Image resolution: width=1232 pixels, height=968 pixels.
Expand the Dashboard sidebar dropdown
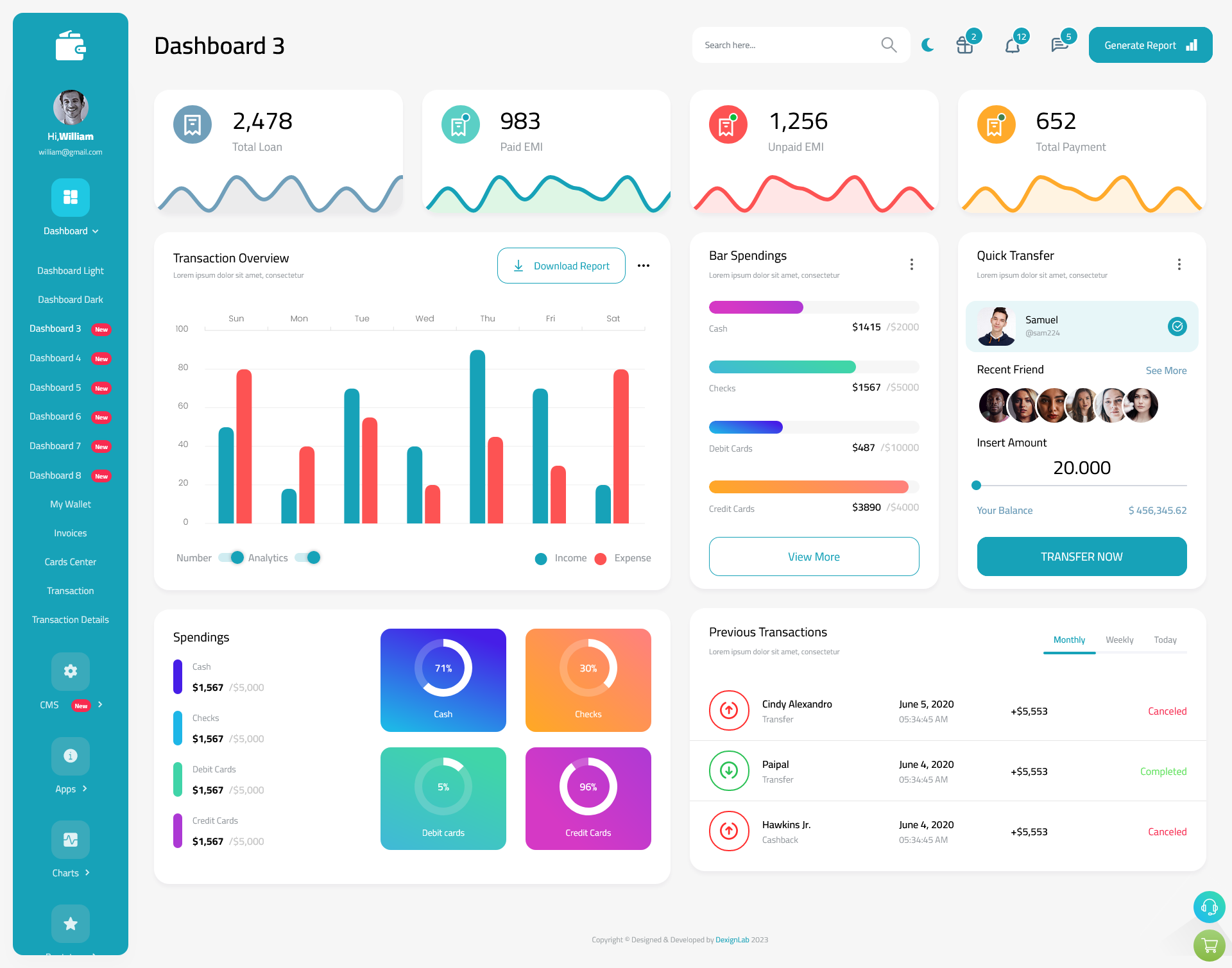coord(70,231)
